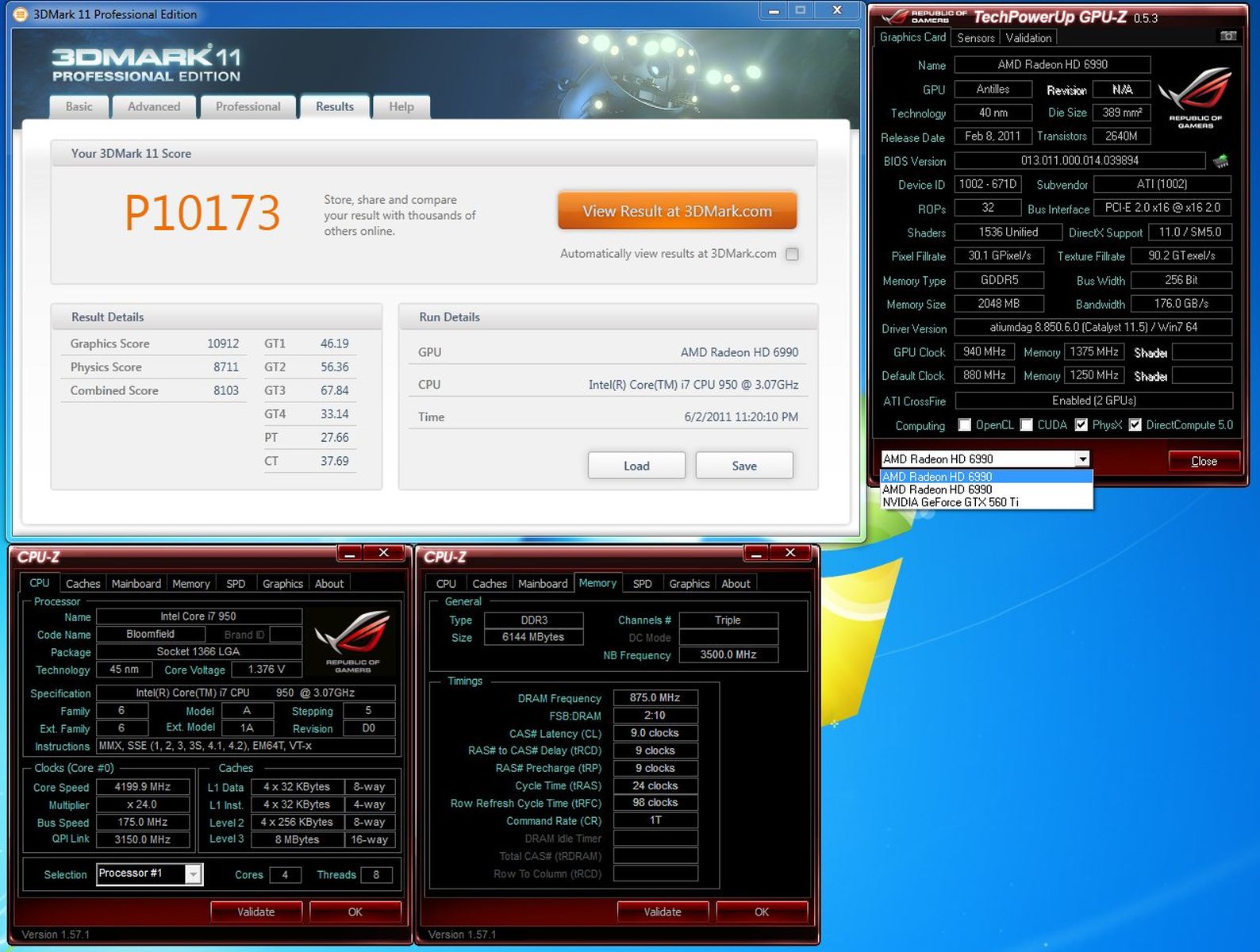This screenshot has height=952, width=1260.
Task: Click the BIOS save chip icon in GPU-Z
Action: click(1221, 161)
